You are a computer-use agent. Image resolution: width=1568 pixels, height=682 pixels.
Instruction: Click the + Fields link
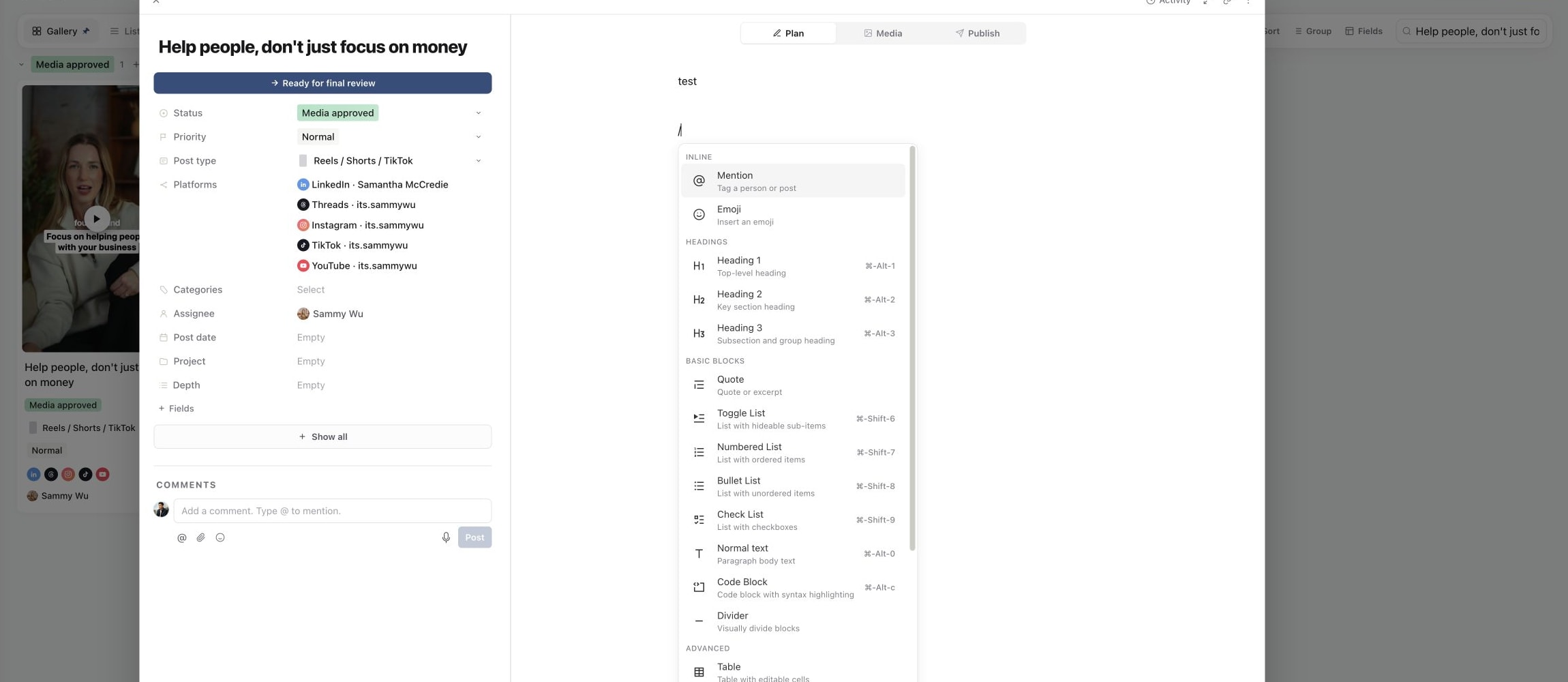coord(177,409)
